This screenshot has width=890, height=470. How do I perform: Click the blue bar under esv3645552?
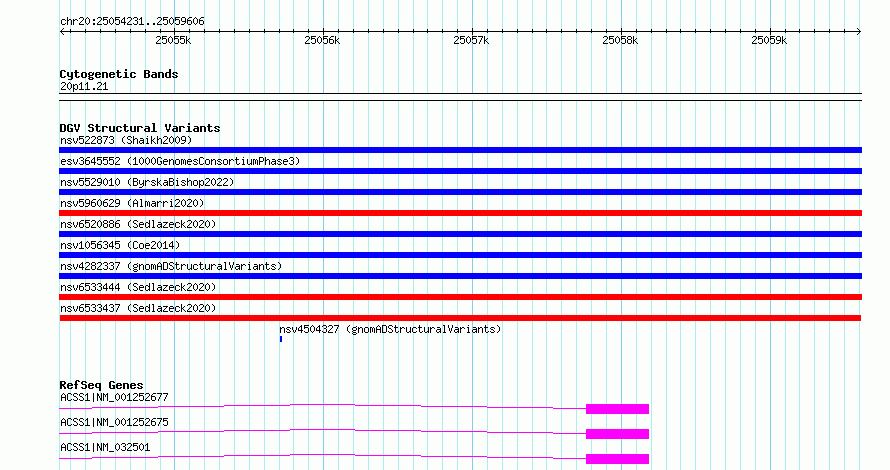point(460,171)
